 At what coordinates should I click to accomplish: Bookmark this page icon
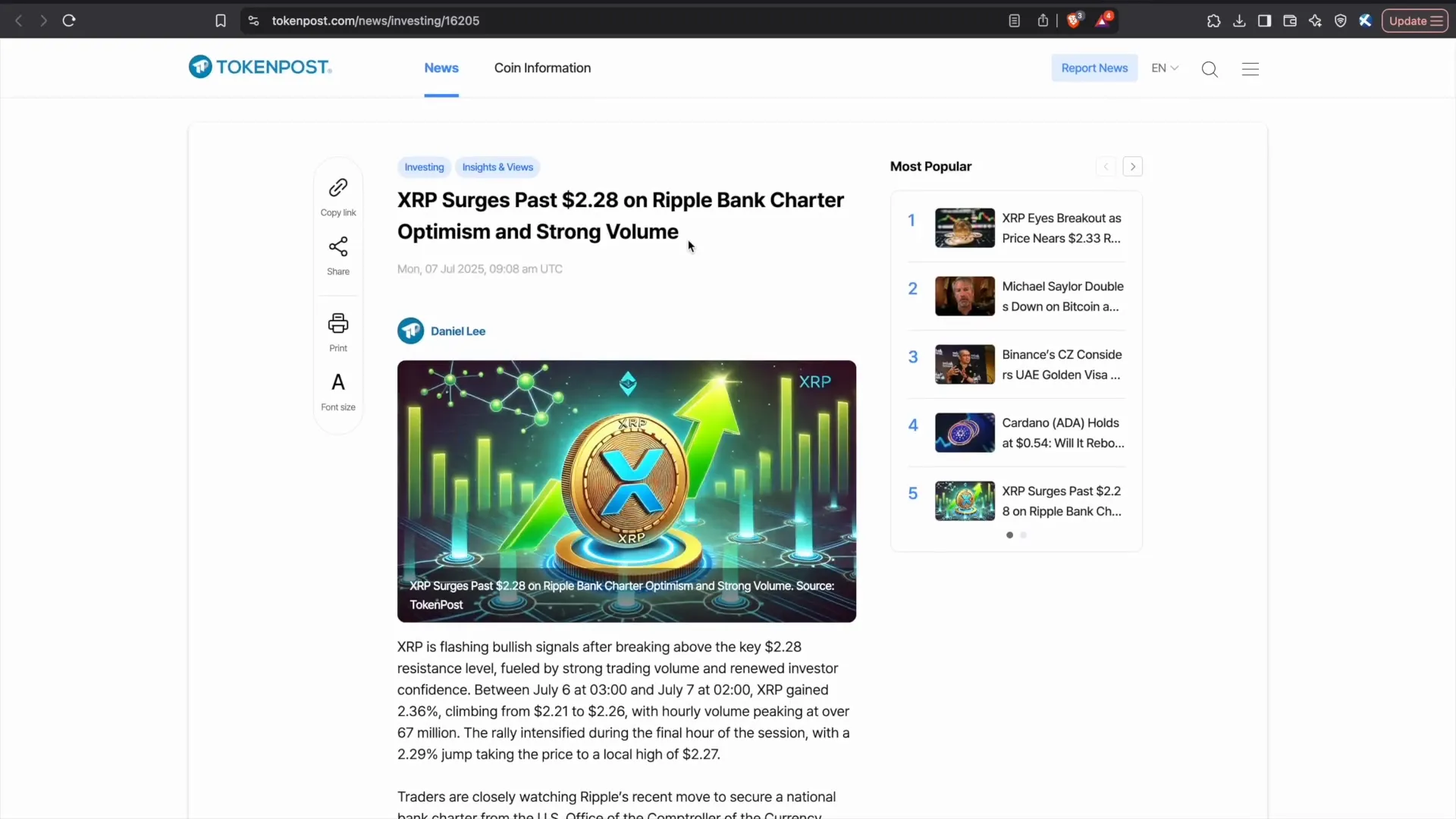[x=221, y=20]
